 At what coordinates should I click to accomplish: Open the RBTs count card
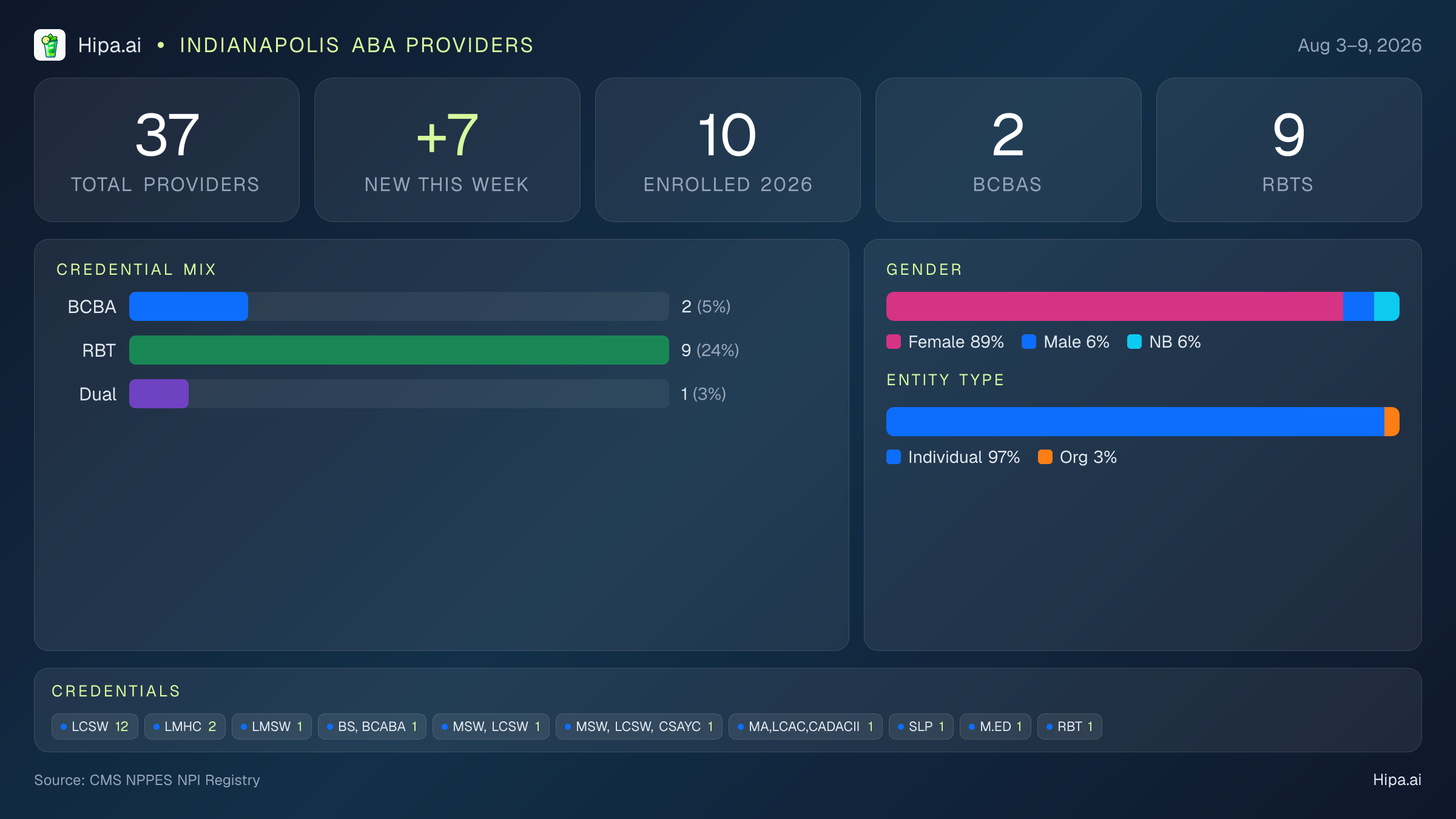coord(1289,150)
